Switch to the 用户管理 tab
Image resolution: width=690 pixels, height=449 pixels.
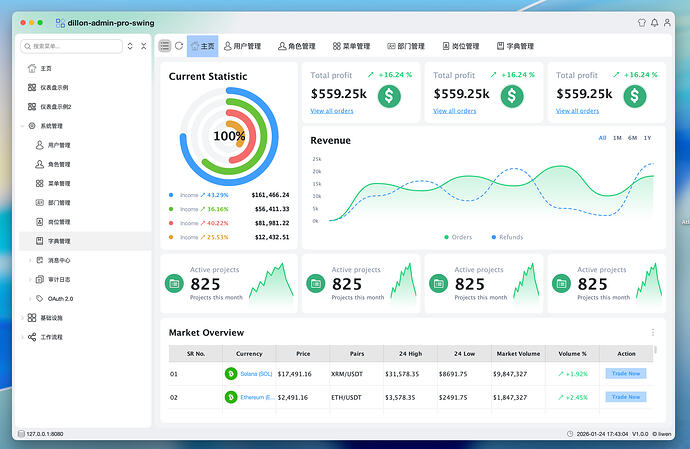coord(242,46)
